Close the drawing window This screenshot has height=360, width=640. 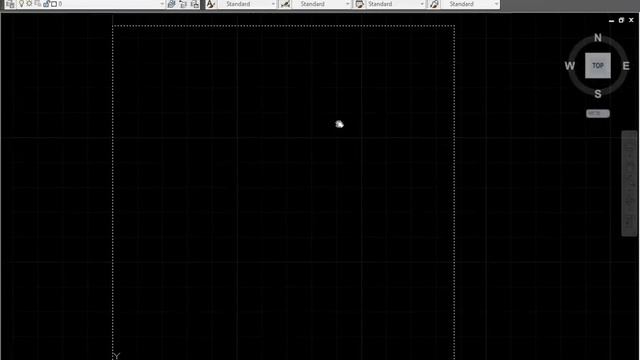pyautogui.click(x=631, y=20)
